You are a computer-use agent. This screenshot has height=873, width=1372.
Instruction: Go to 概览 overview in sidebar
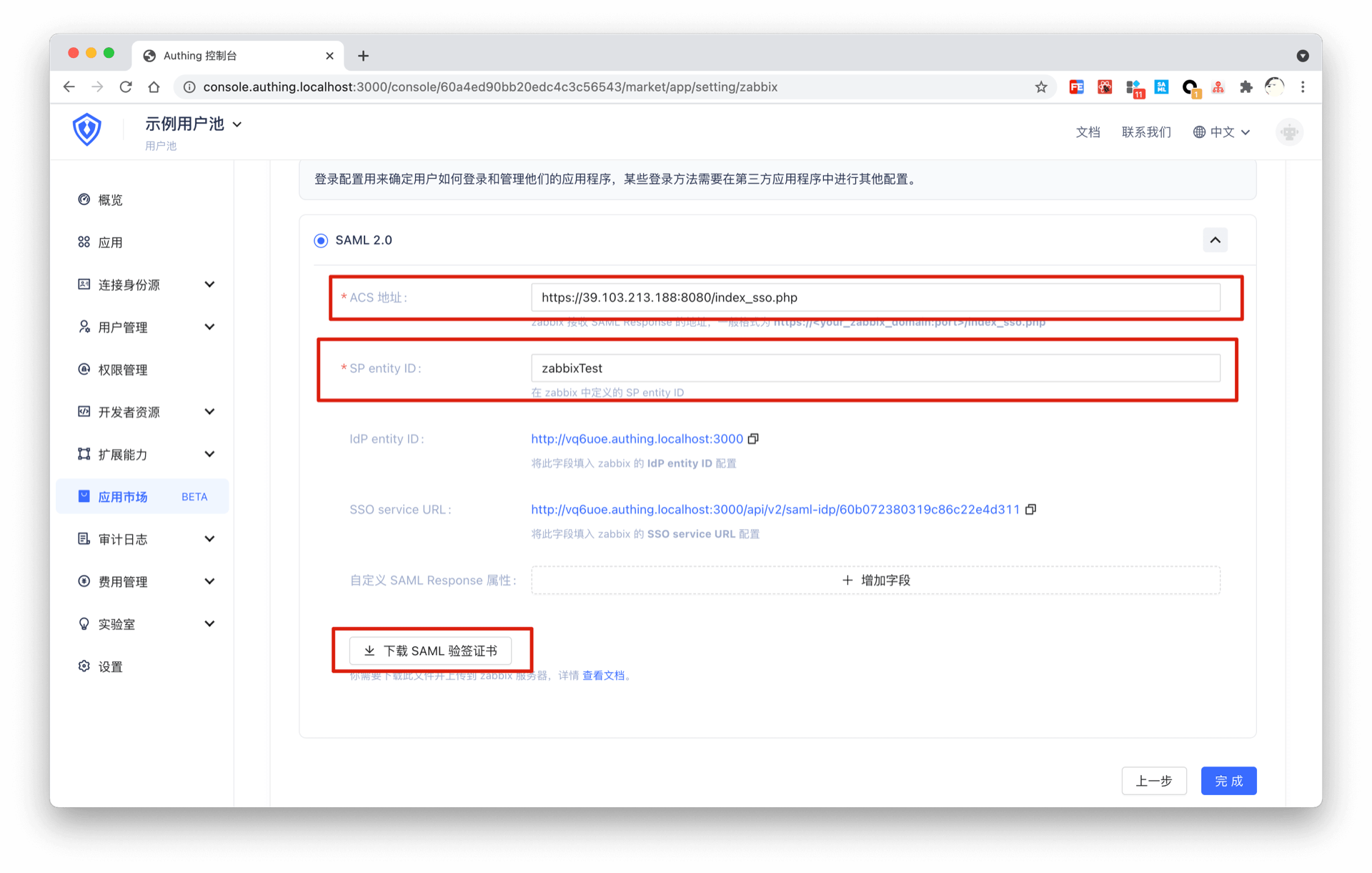click(110, 200)
